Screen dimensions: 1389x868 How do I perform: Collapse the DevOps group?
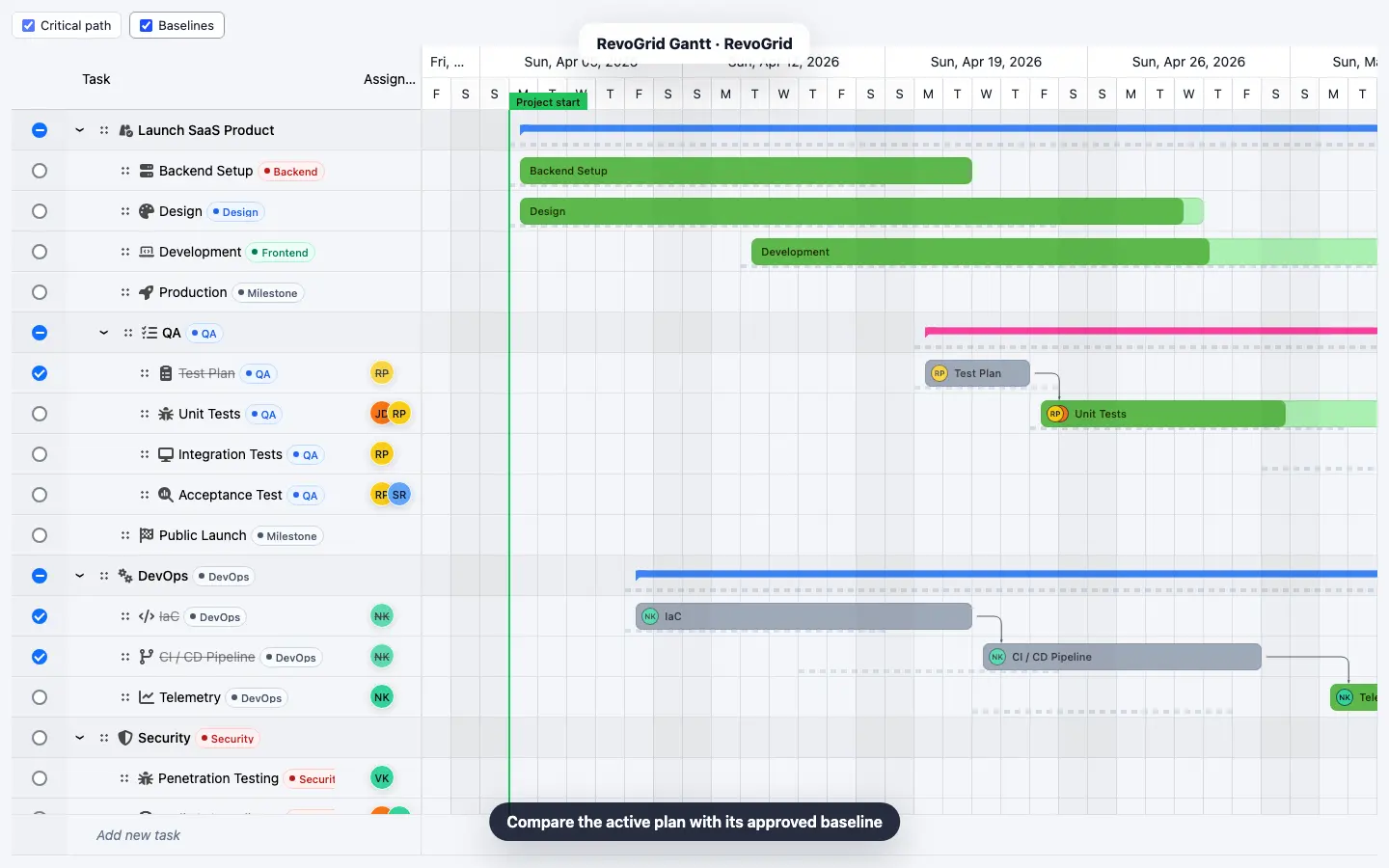80,576
